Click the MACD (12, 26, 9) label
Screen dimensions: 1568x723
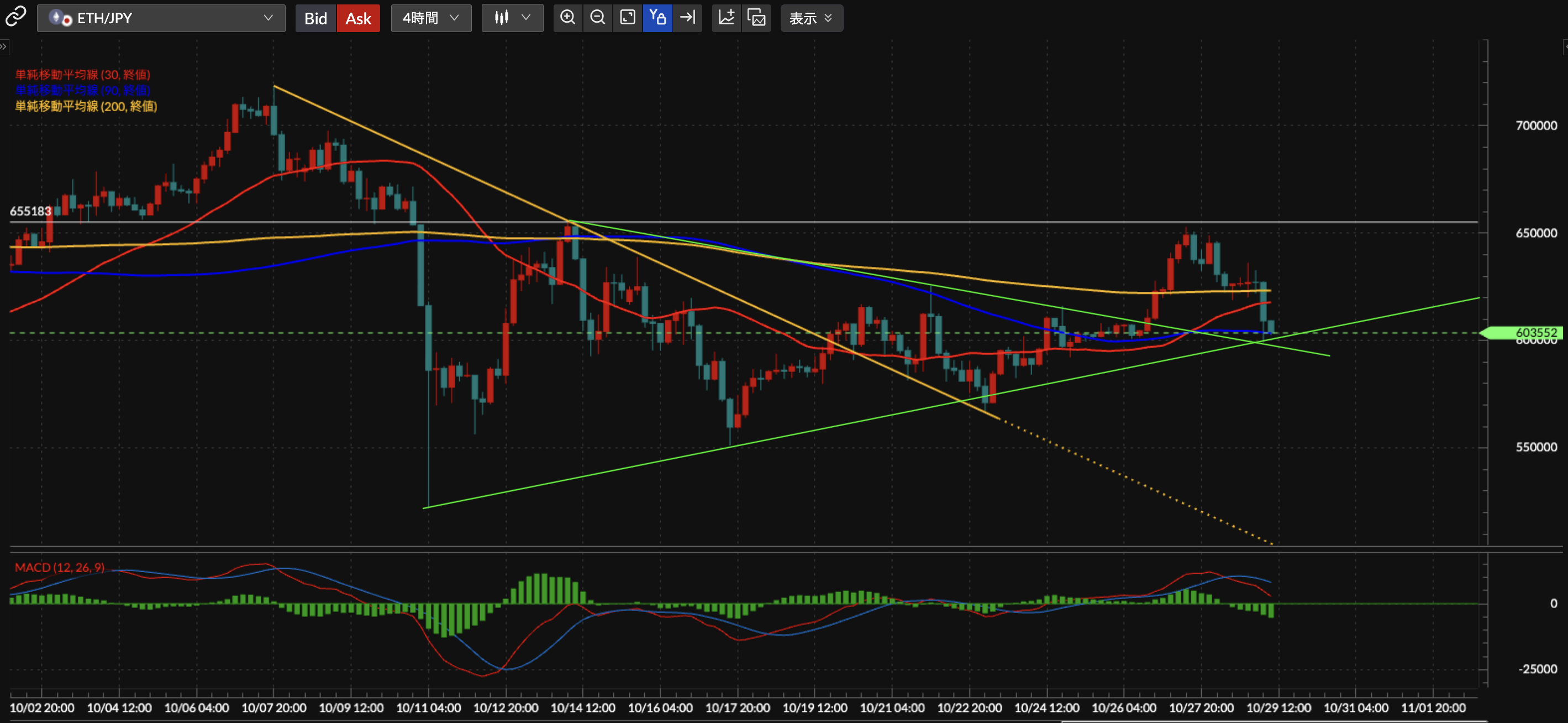[60, 567]
